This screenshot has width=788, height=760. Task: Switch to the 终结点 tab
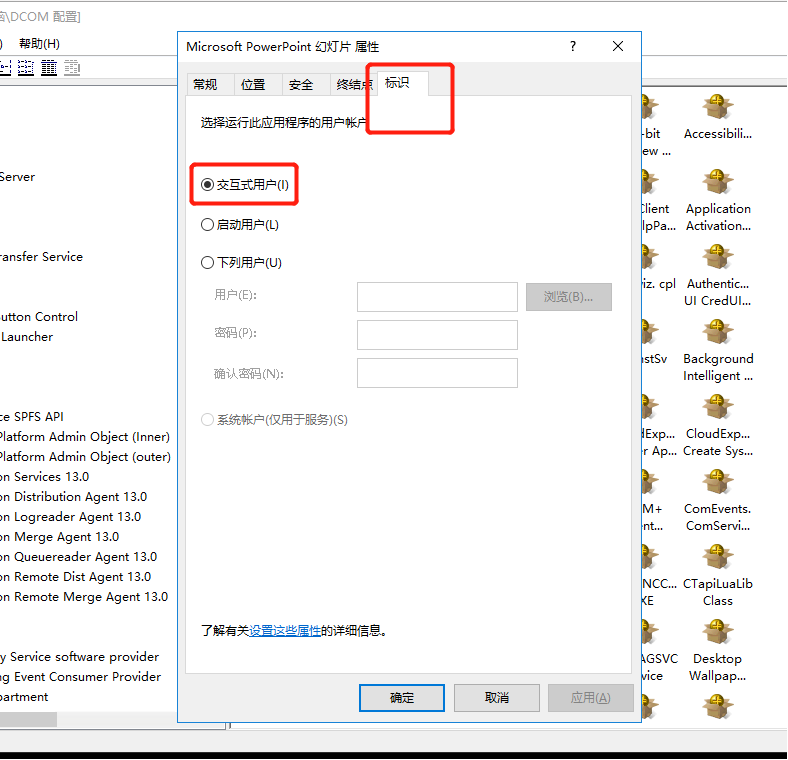pos(354,84)
